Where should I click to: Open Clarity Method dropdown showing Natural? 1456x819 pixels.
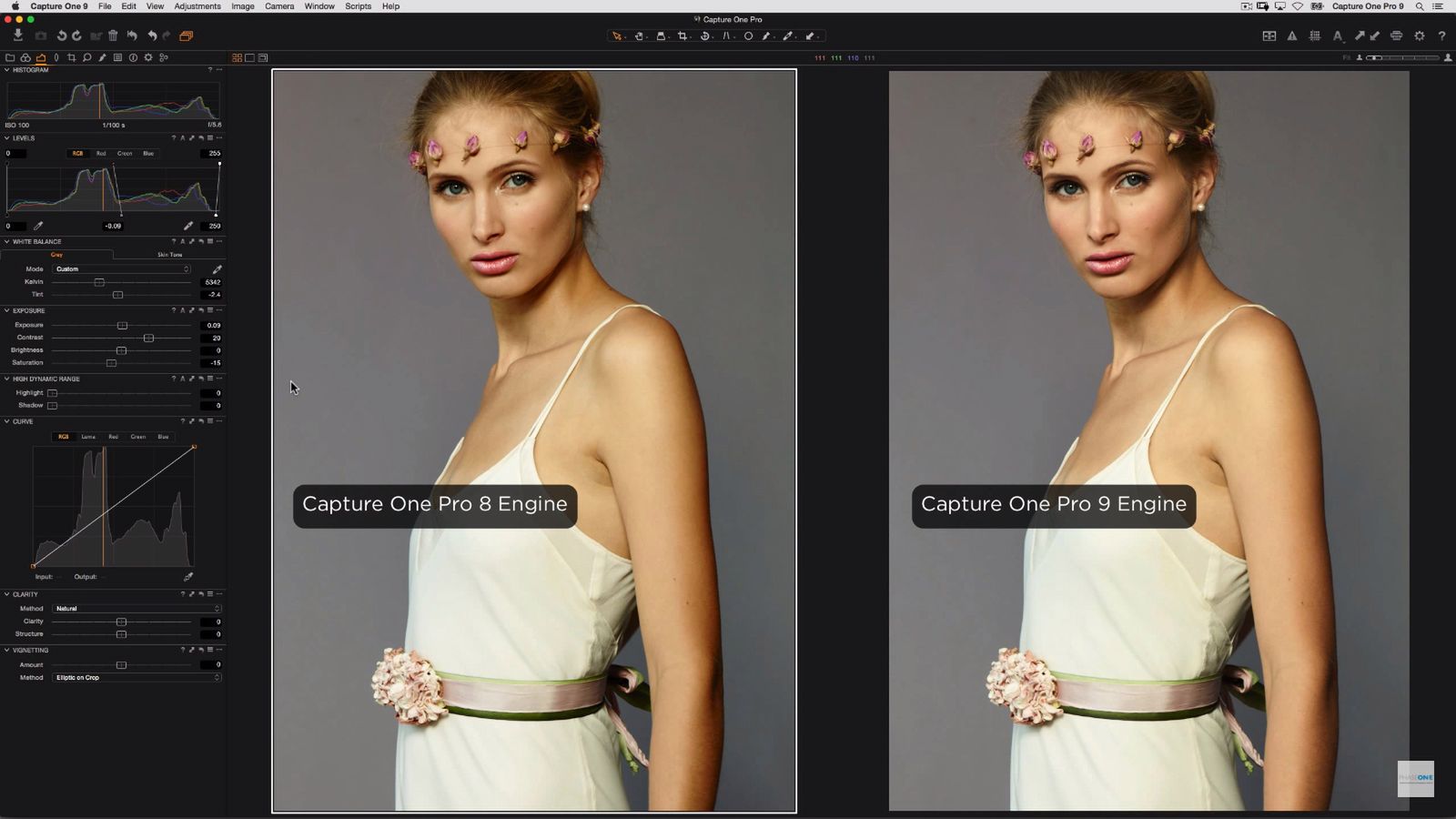click(137, 609)
